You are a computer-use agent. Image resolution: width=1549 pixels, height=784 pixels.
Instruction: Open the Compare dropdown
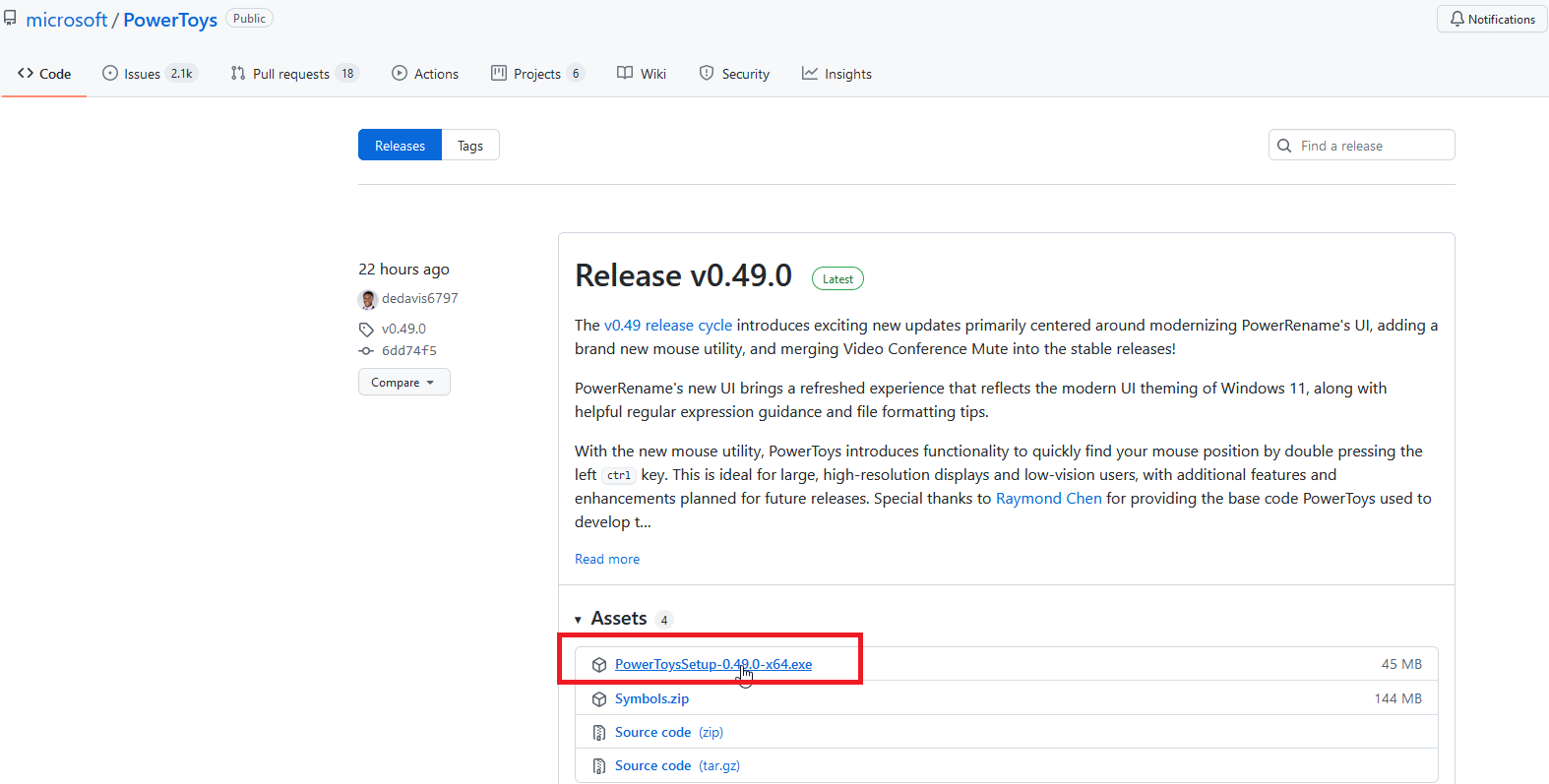[403, 382]
